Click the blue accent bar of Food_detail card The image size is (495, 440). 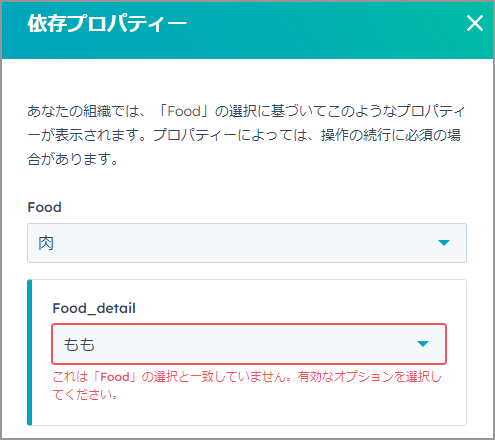(29, 352)
